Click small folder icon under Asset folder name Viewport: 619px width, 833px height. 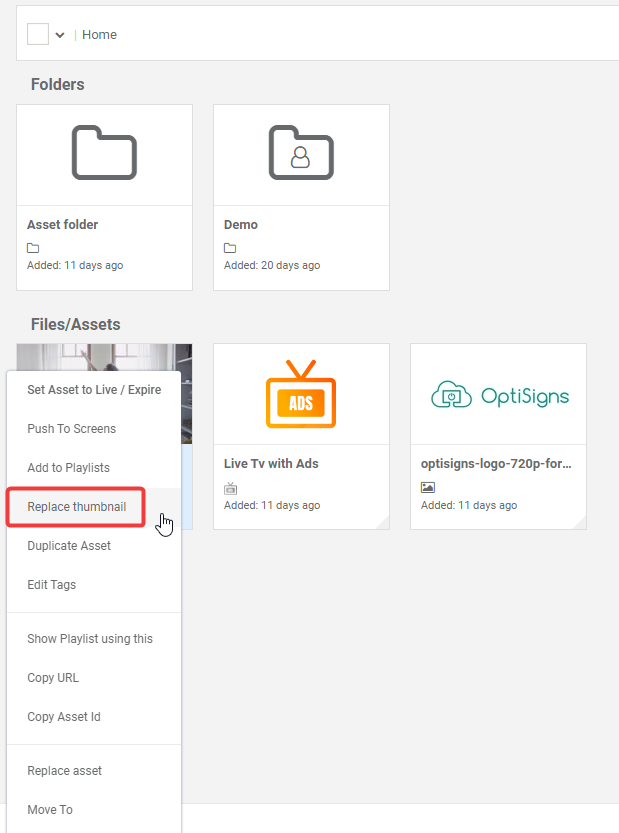pos(33,248)
